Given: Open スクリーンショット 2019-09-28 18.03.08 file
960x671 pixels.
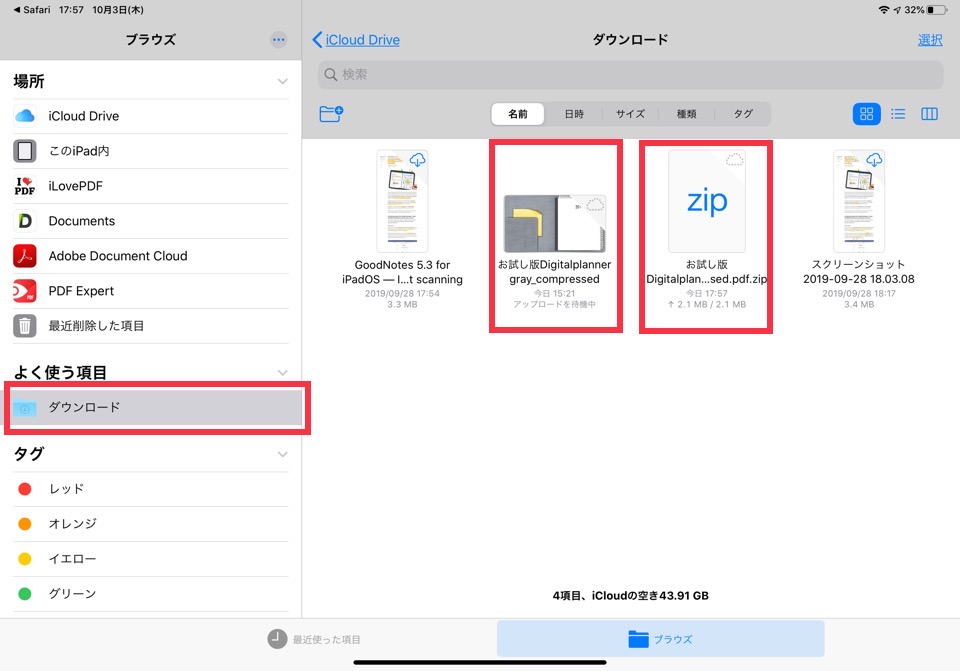Looking at the screenshot, I should tap(859, 228).
